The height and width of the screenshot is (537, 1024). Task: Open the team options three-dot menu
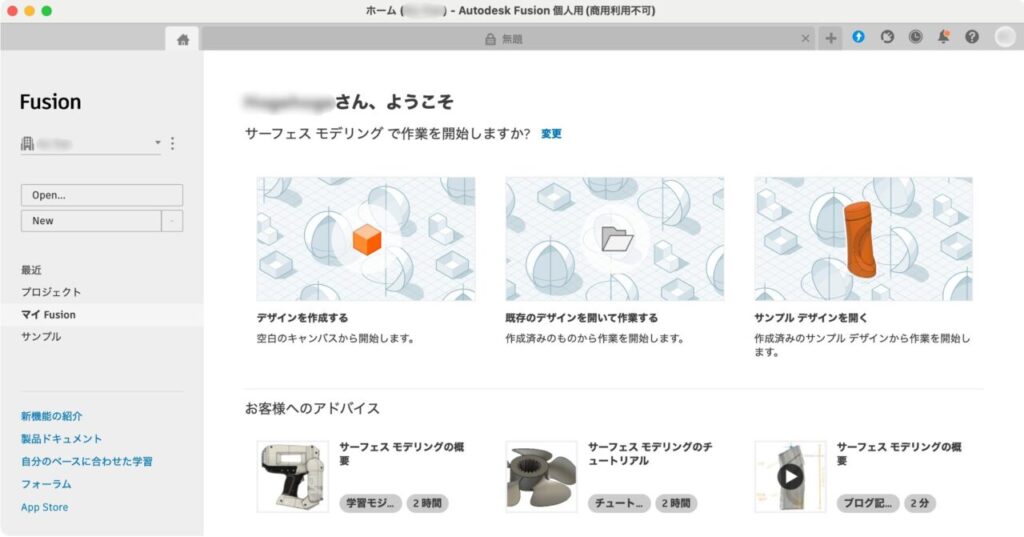click(x=172, y=143)
